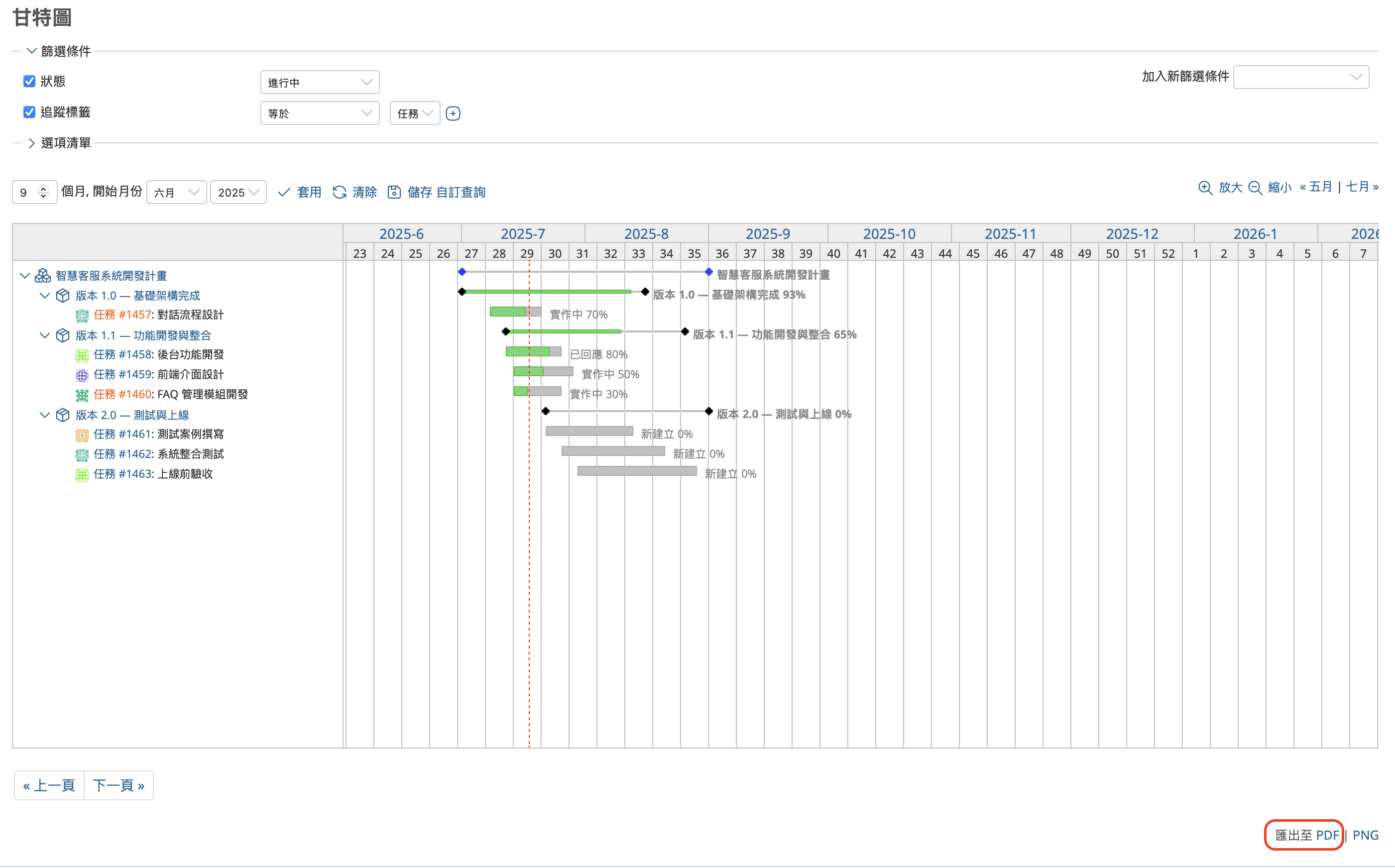Open the 加入新篩選條件 dropdown
Image resolution: width=1395 pixels, height=868 pixels.
coord(1301,77)
